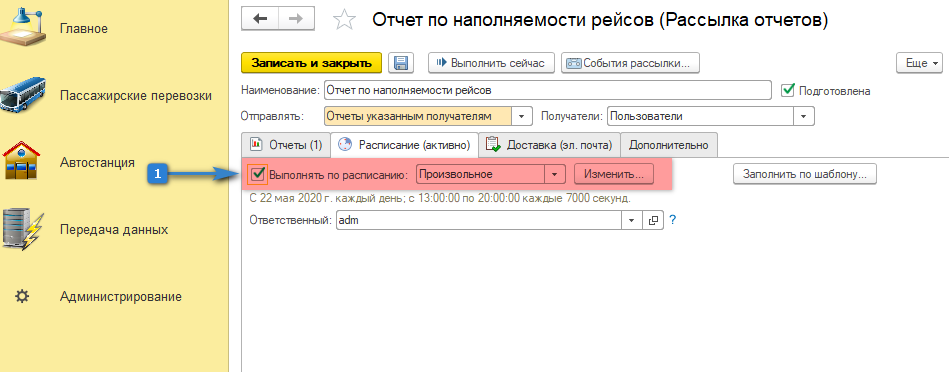Open Автостанция building icon
The height and width of the screenshot is (372, 949).
coord(22,162)
